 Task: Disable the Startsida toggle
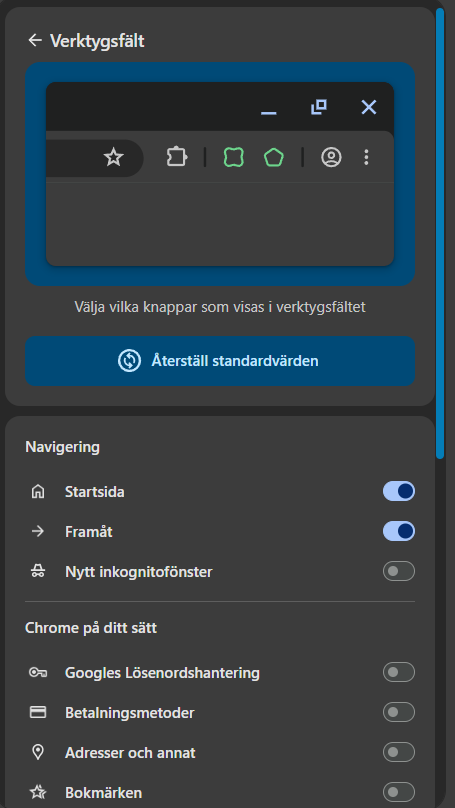tap(398, 491)
